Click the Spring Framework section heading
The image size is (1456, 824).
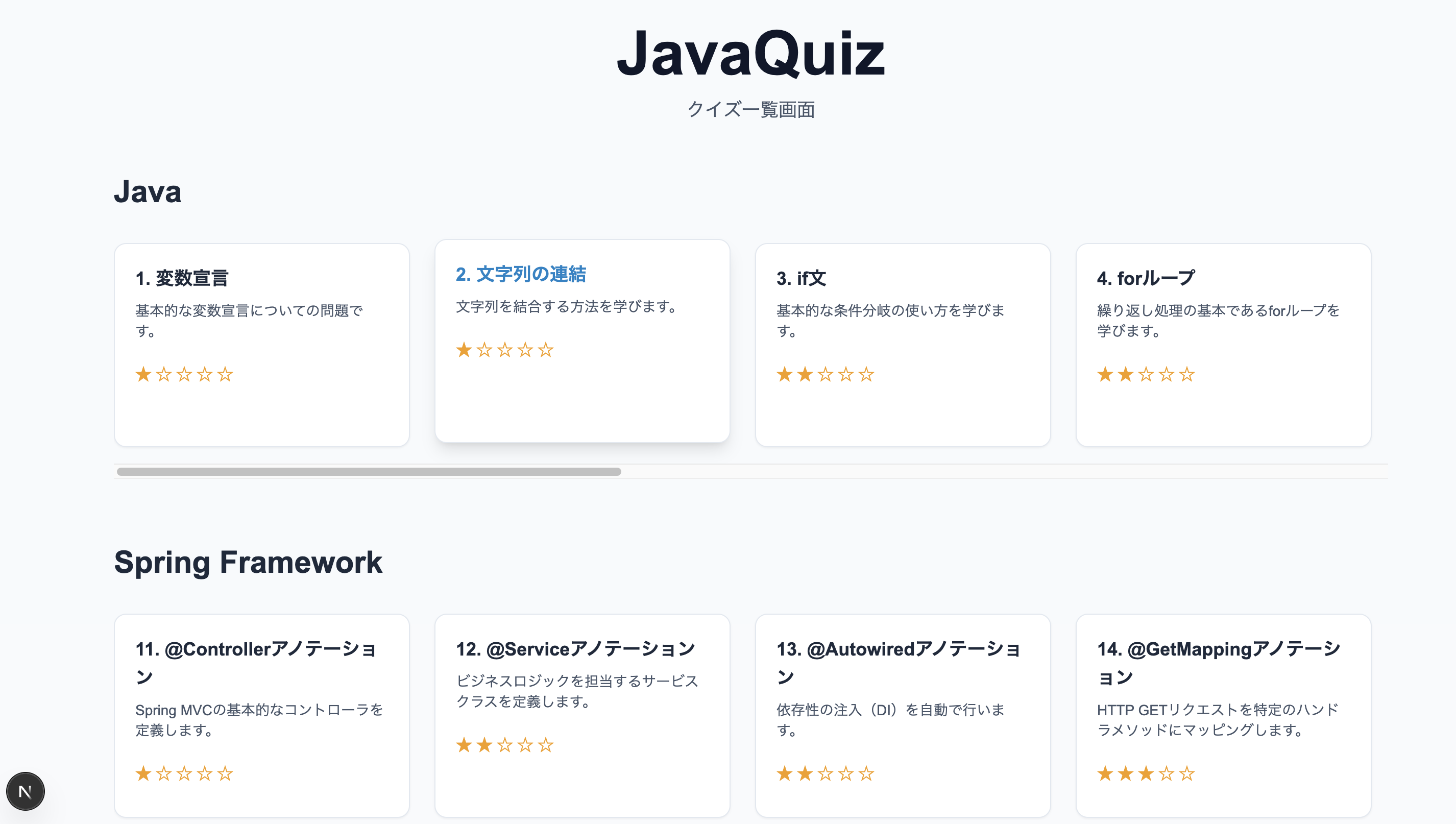click(249, 562)
